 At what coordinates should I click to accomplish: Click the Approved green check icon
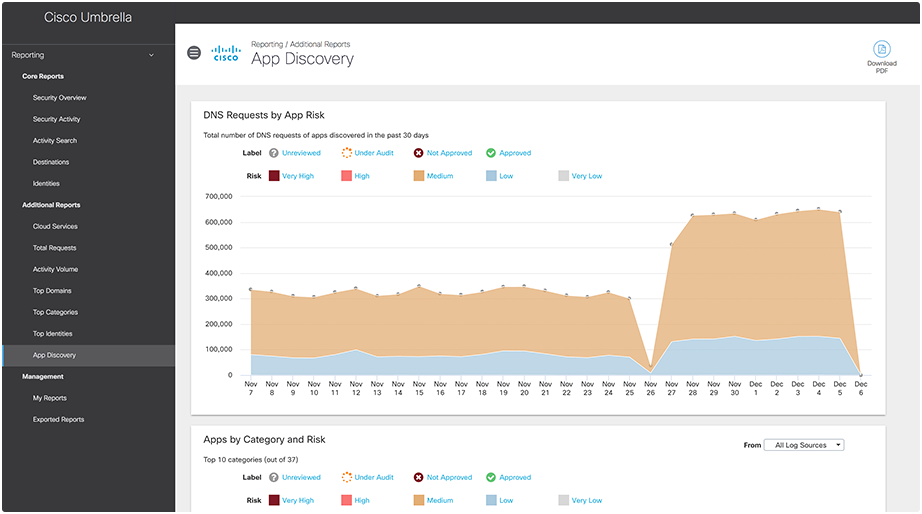click(491, 153)
